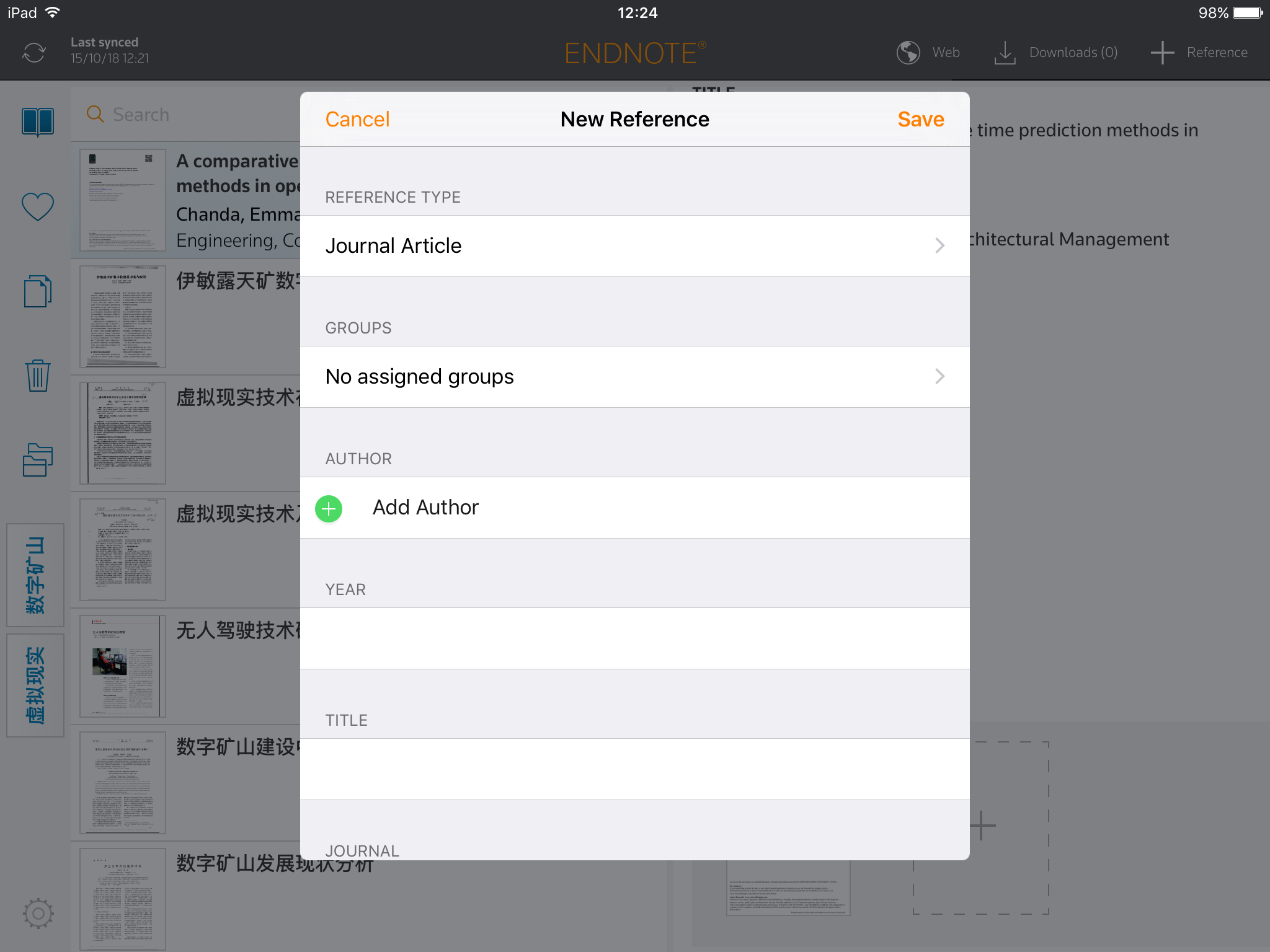
Task: Tap the sync refresh icon
Action: pos(34,53)
